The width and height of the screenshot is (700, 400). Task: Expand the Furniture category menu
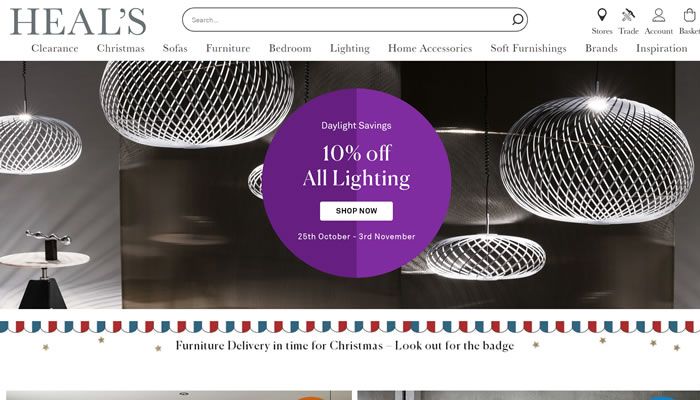(228, 48)
